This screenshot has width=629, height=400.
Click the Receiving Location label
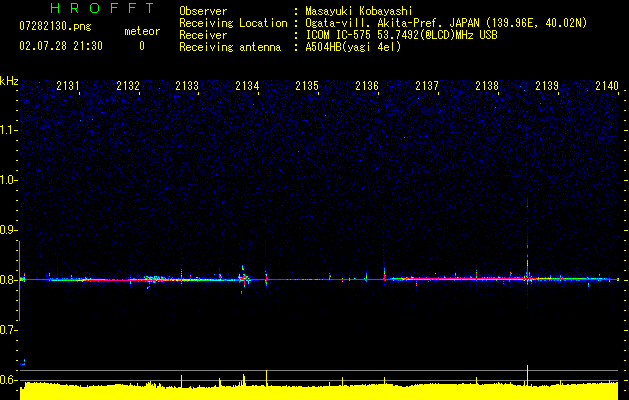[233, 23]
